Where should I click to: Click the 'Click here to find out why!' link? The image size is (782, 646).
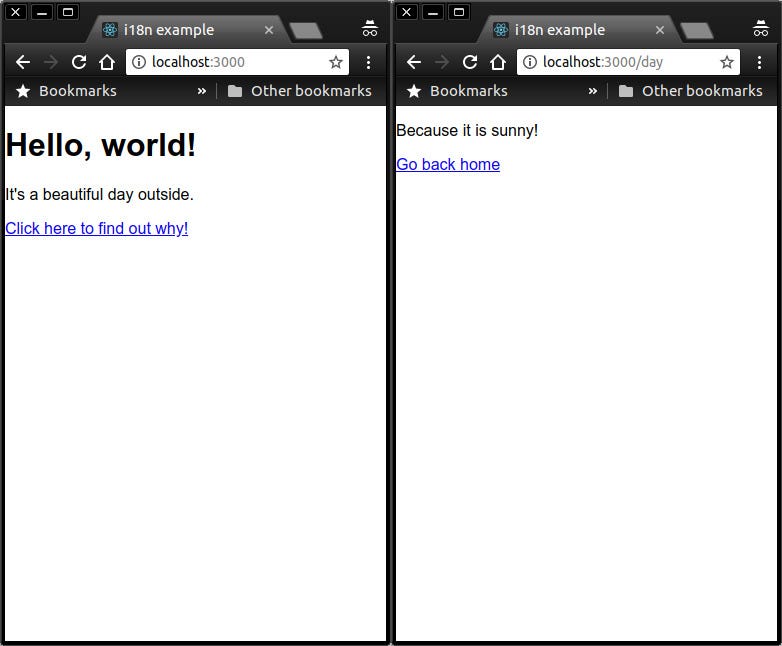tap(97, 228)
